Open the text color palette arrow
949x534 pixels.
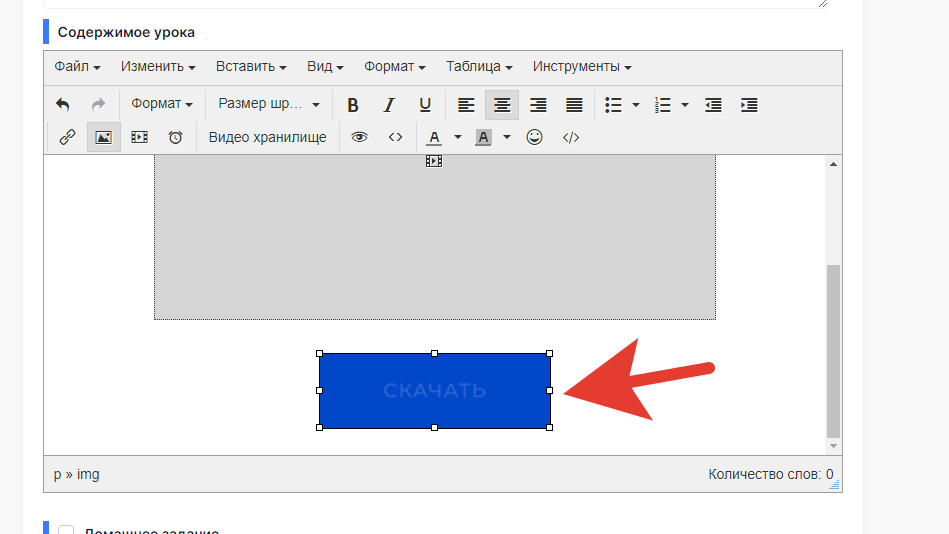[458, 137]
